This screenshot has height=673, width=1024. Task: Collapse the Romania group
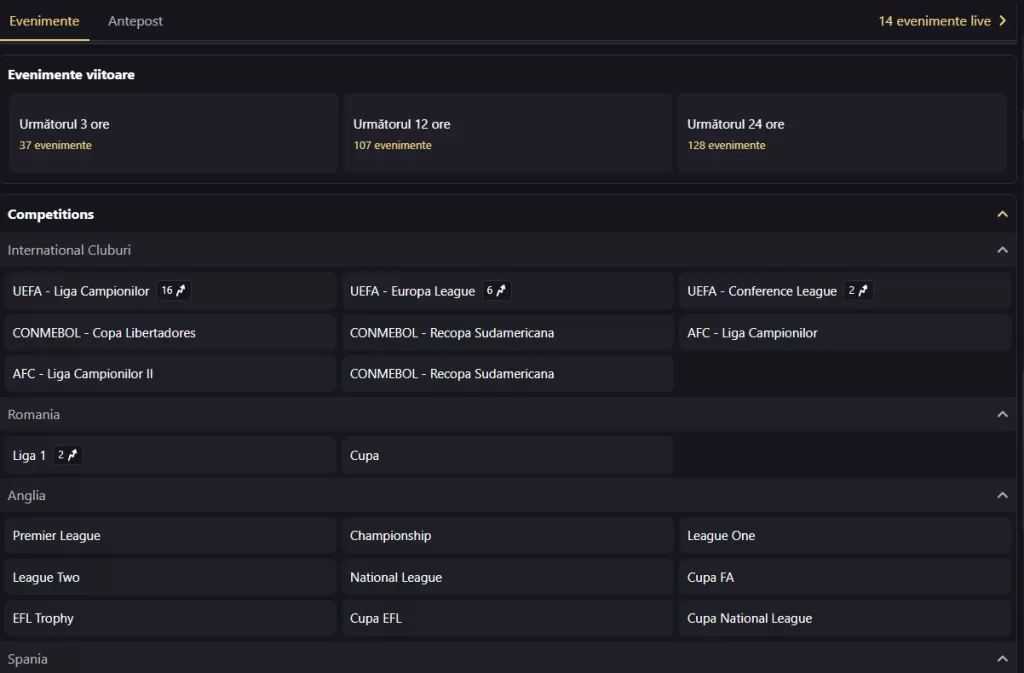tap(1002, 415)
